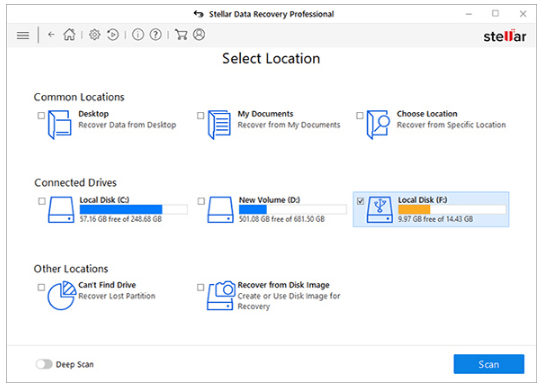Click the Local Disk (C:) usage bar

click(134, 209)
